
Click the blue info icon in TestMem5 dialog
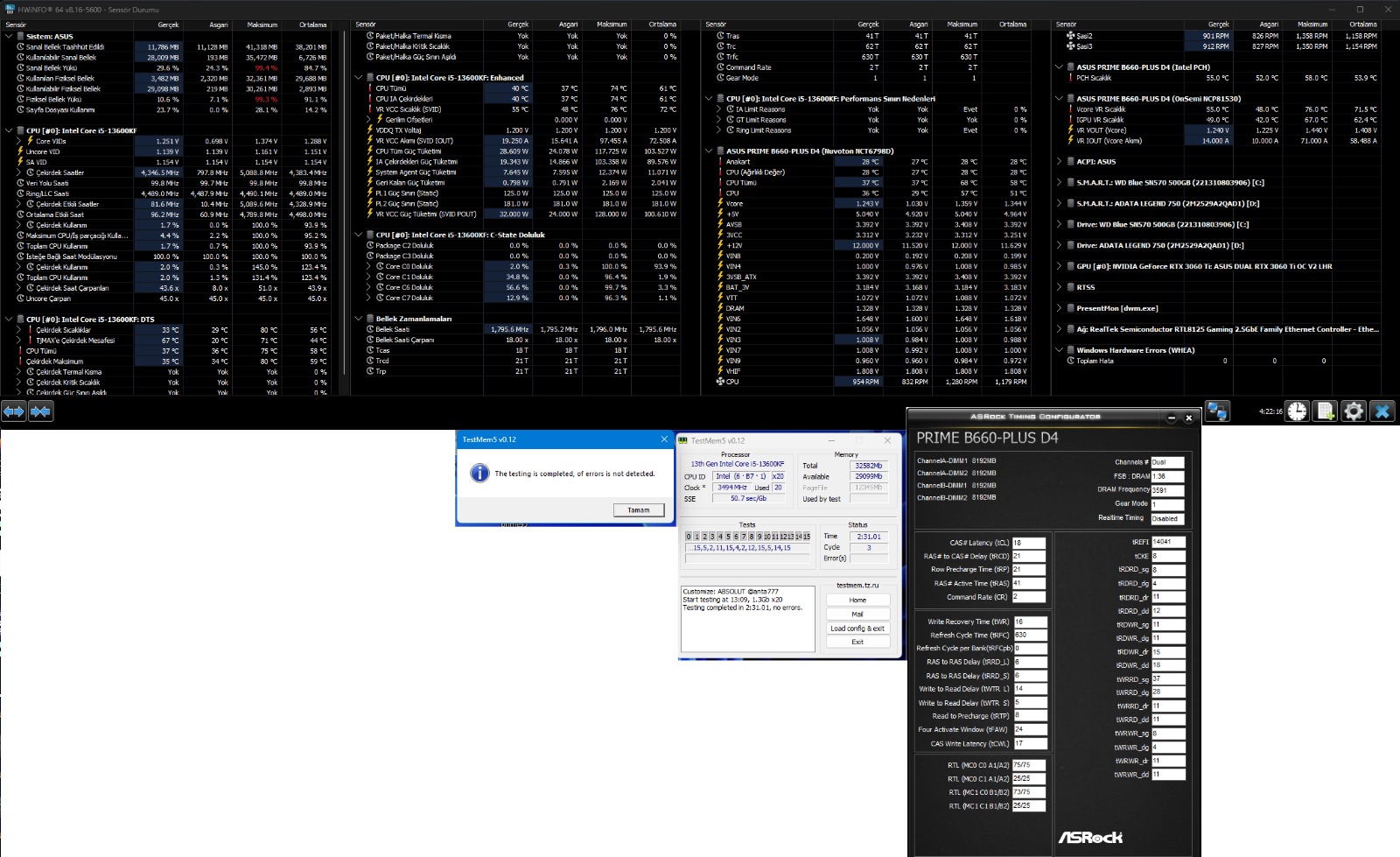(479, 473)
